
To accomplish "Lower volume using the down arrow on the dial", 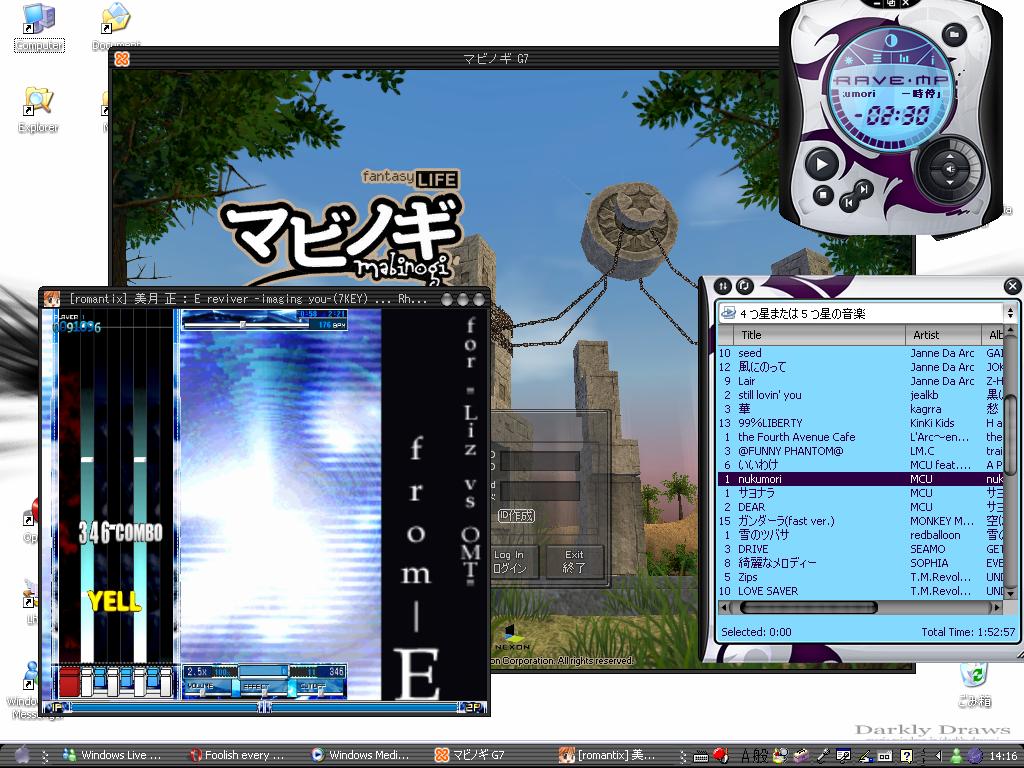I will pos(950,184).
